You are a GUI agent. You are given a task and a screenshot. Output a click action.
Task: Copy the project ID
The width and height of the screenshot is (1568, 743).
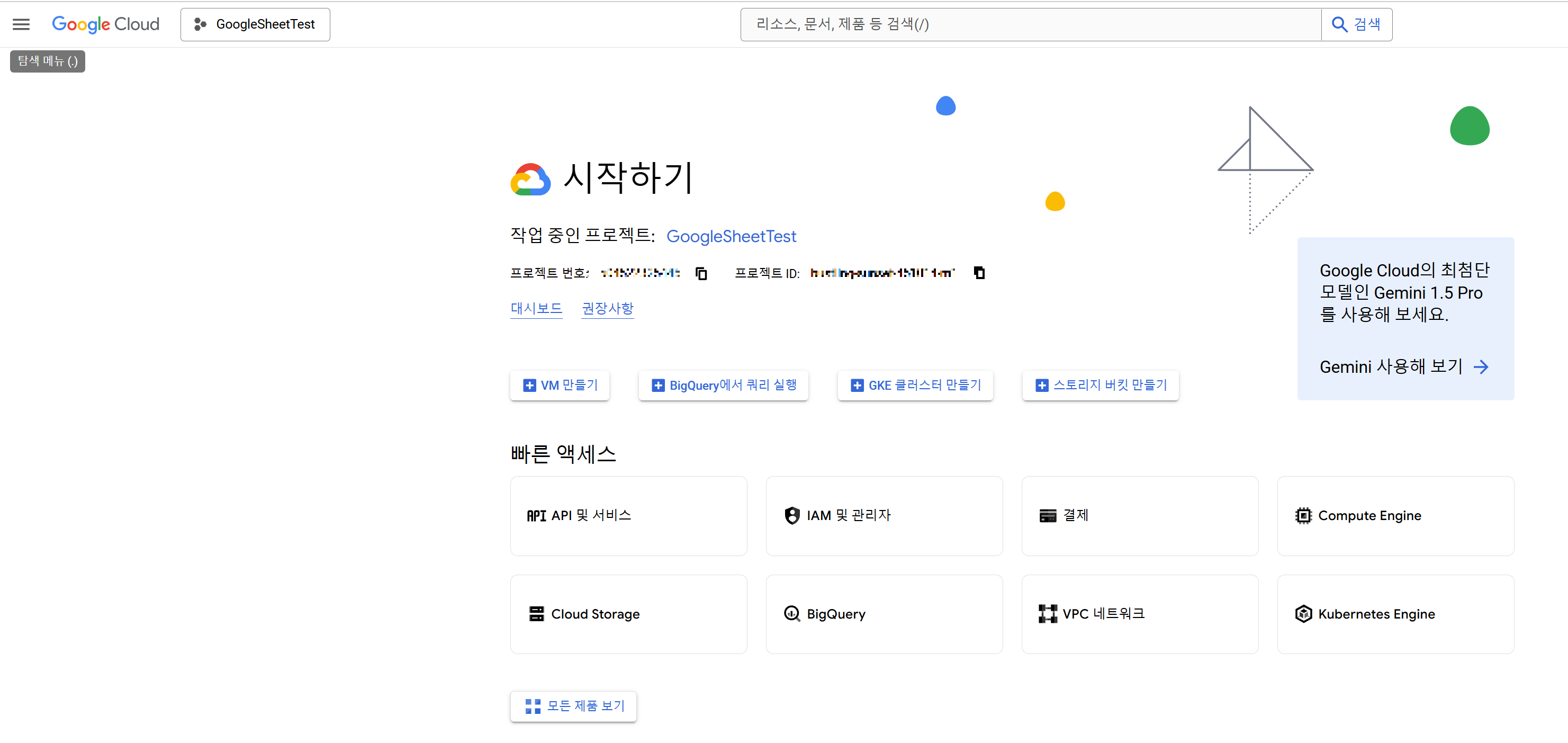click(979, 273)
